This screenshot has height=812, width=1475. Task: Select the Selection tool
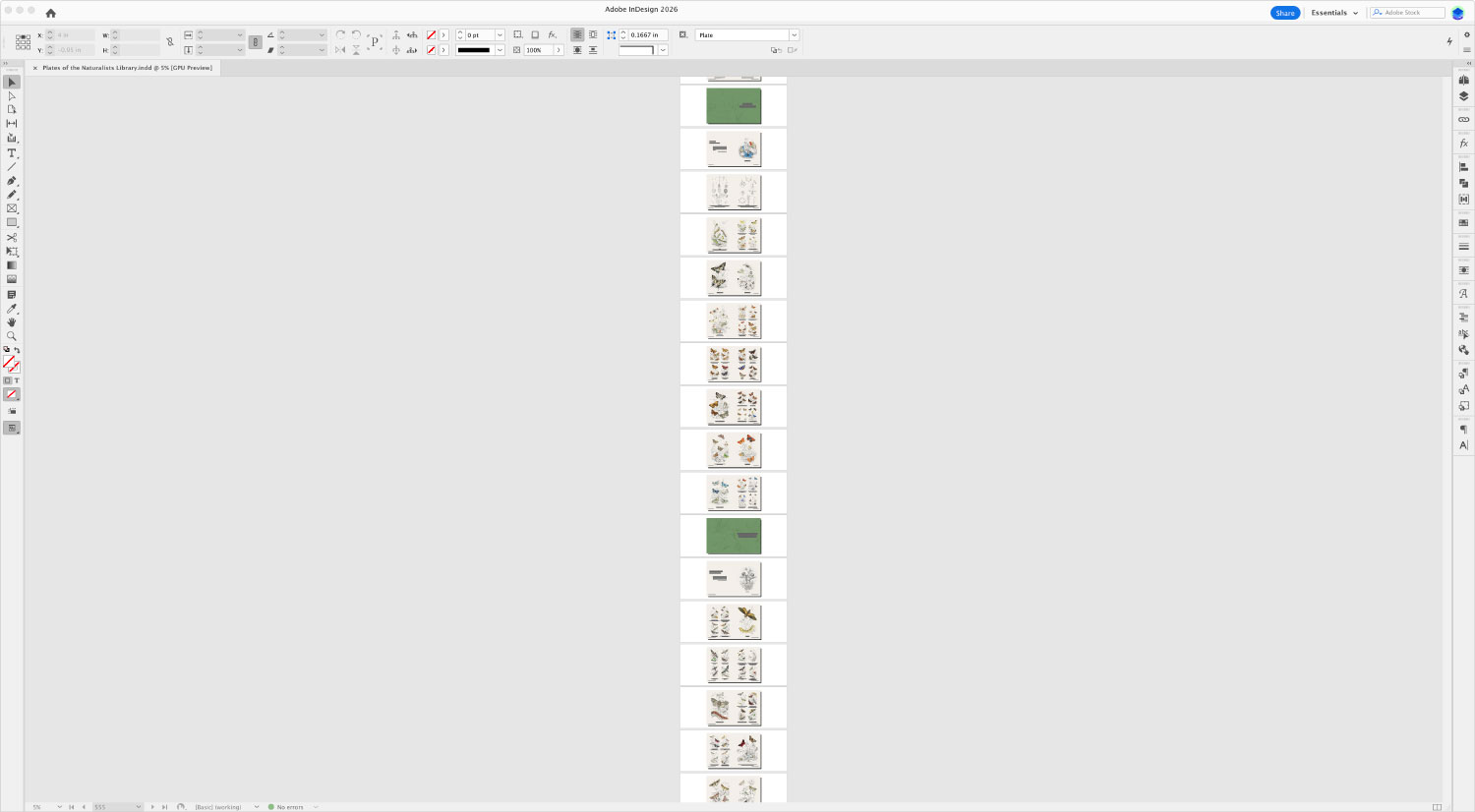(x=12, y=83)
